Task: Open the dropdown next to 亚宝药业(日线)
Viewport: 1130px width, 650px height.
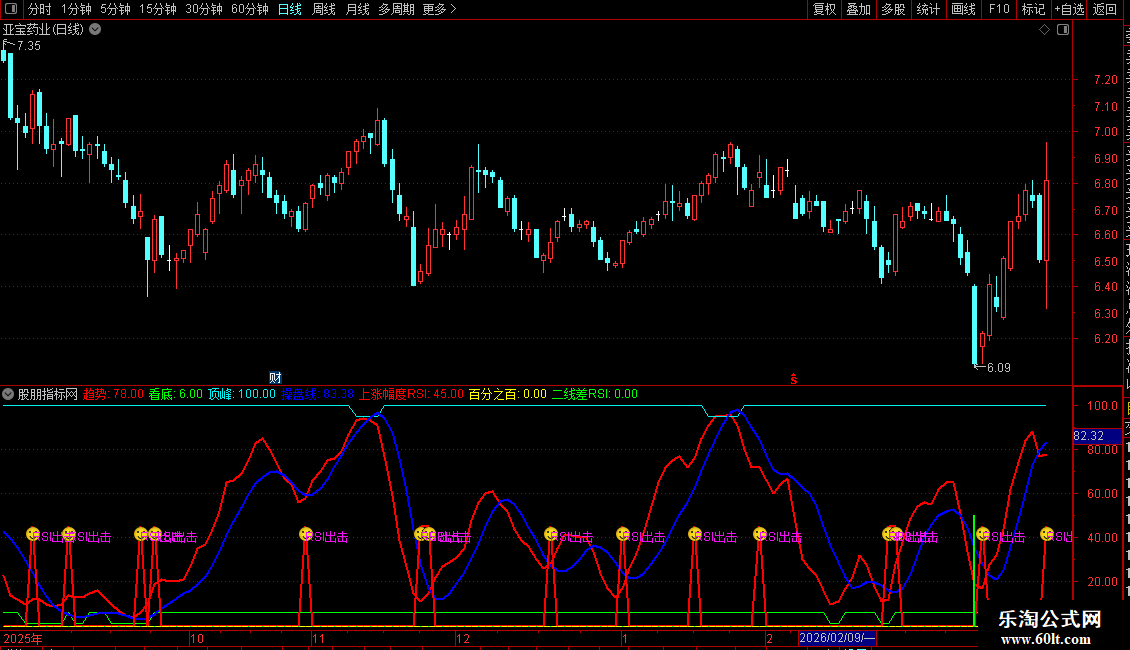Action: [x=95, y=30]
